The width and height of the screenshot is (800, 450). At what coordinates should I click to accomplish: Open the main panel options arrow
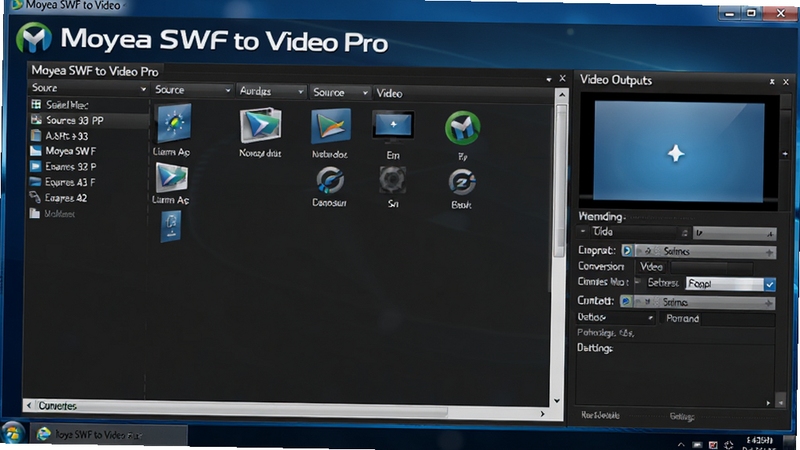(x=548, y=80)
